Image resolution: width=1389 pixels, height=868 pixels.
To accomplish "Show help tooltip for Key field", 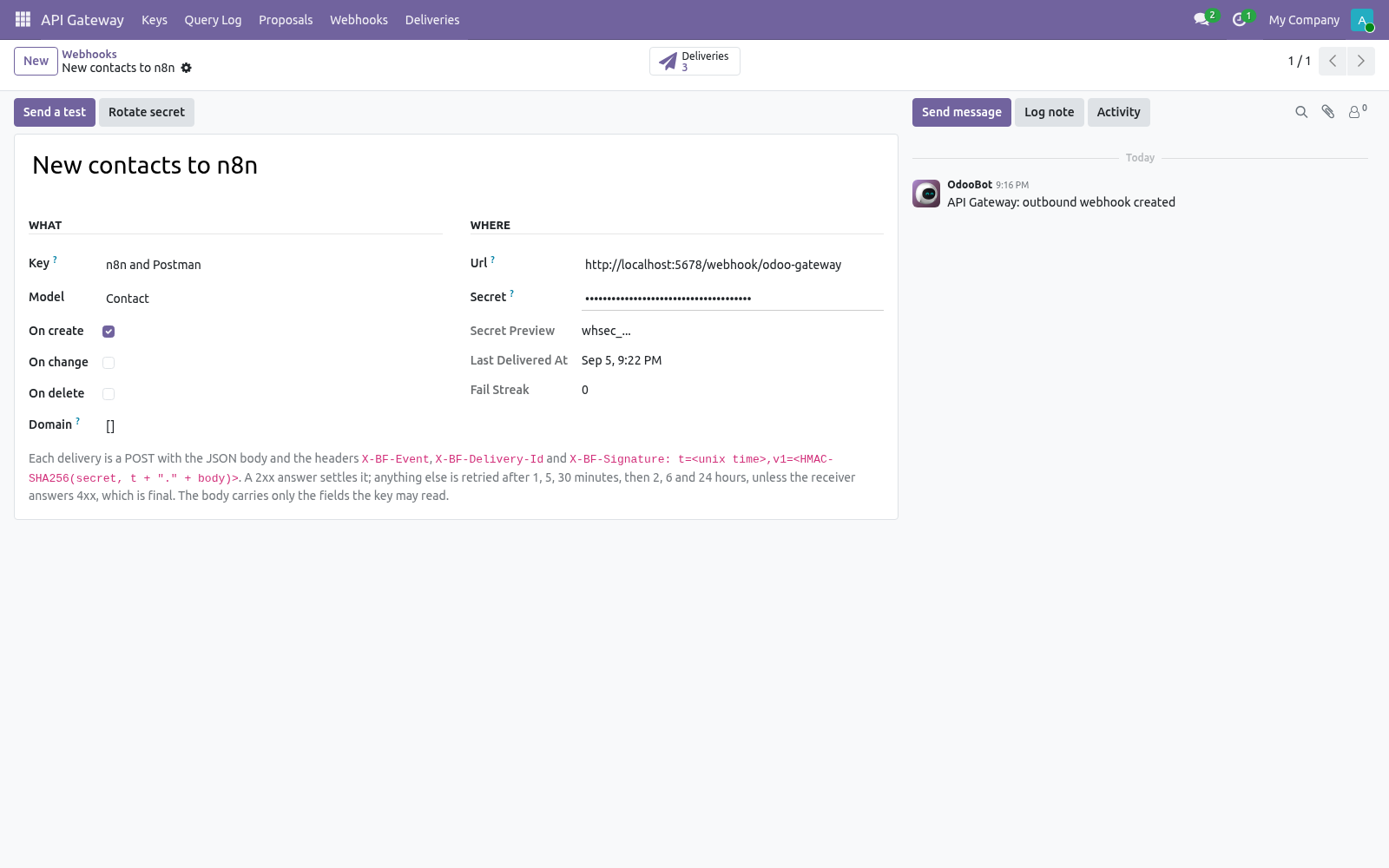I will [x=55, y=260].
